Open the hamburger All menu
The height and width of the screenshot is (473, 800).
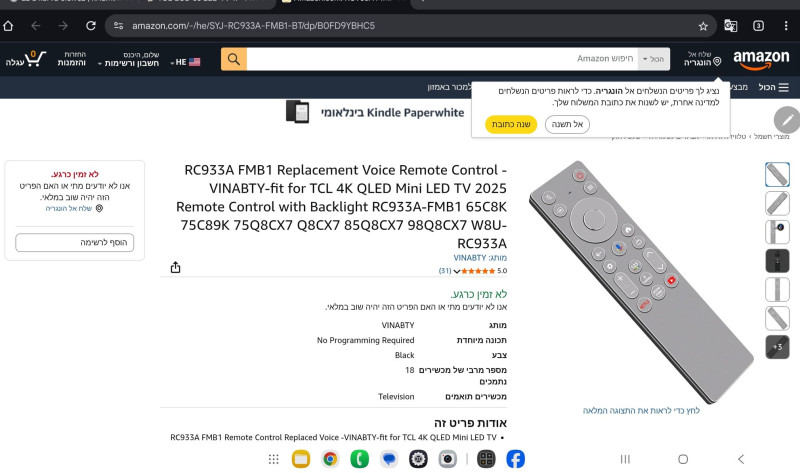pos(773,87)
